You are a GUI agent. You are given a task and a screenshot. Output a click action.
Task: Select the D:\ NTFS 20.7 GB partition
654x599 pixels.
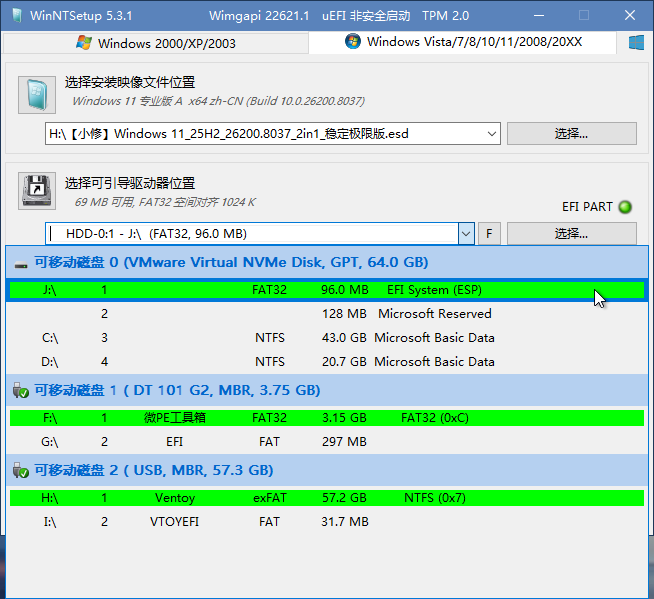(x=327, y=362)
